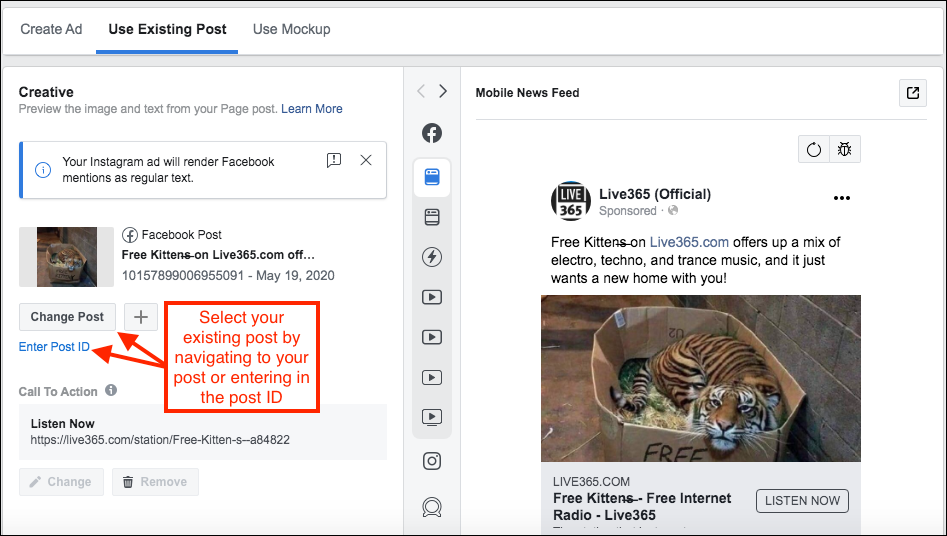Select the lightning bolt Instant Articles icon
The image size is (947, 536).
(432, 257)
